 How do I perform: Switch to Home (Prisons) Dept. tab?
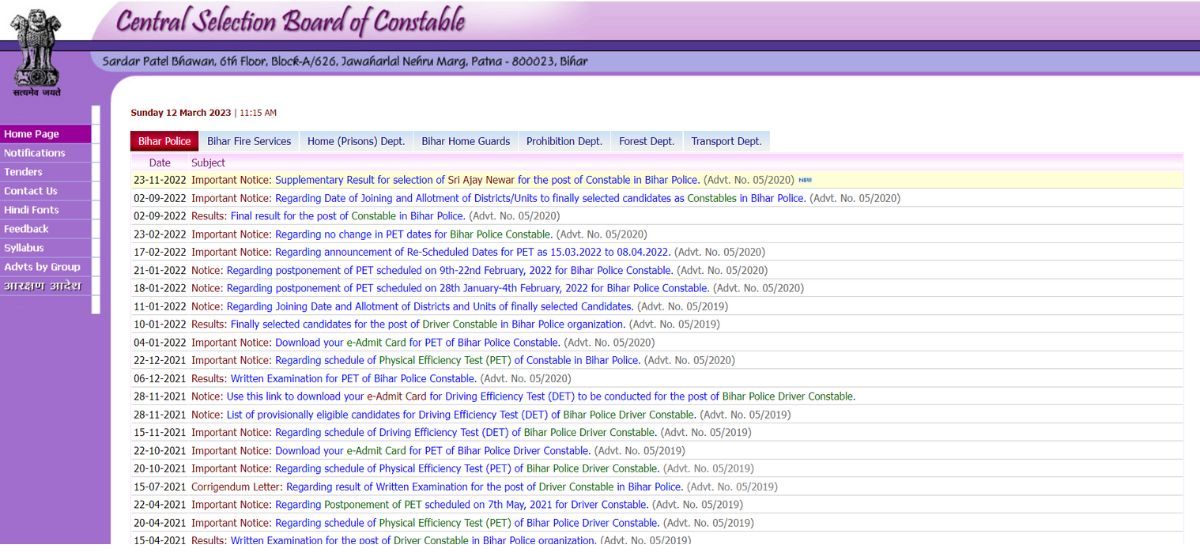[x=356, y=141]
